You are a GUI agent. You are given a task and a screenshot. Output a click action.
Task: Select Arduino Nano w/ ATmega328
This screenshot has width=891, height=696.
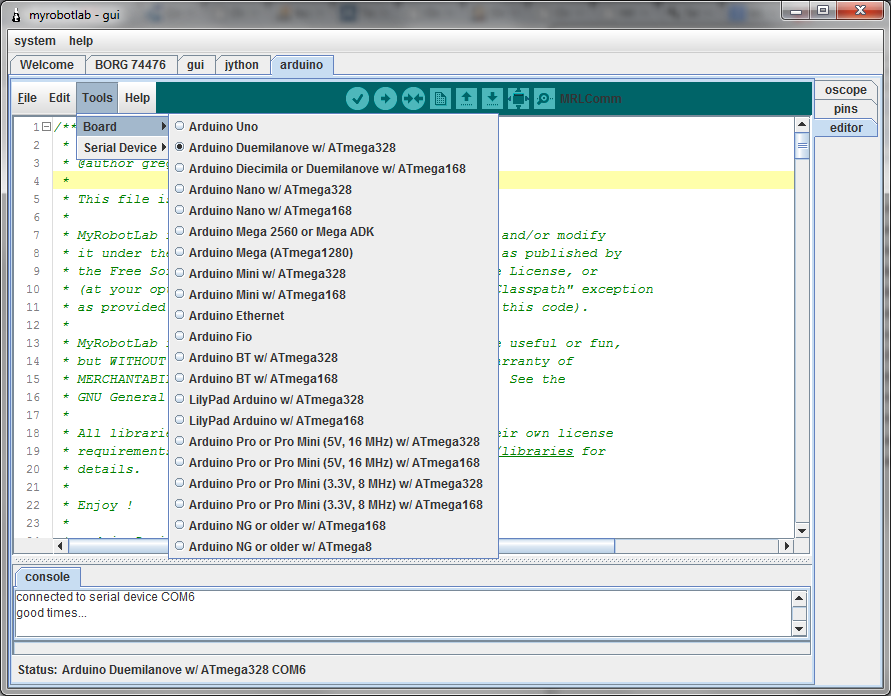334,190
